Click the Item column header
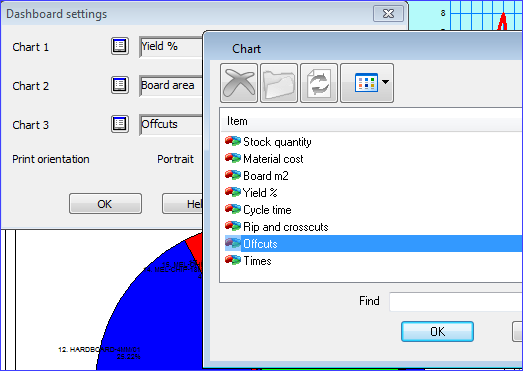This screenshot has width=523, height=371. click(372, 121)
